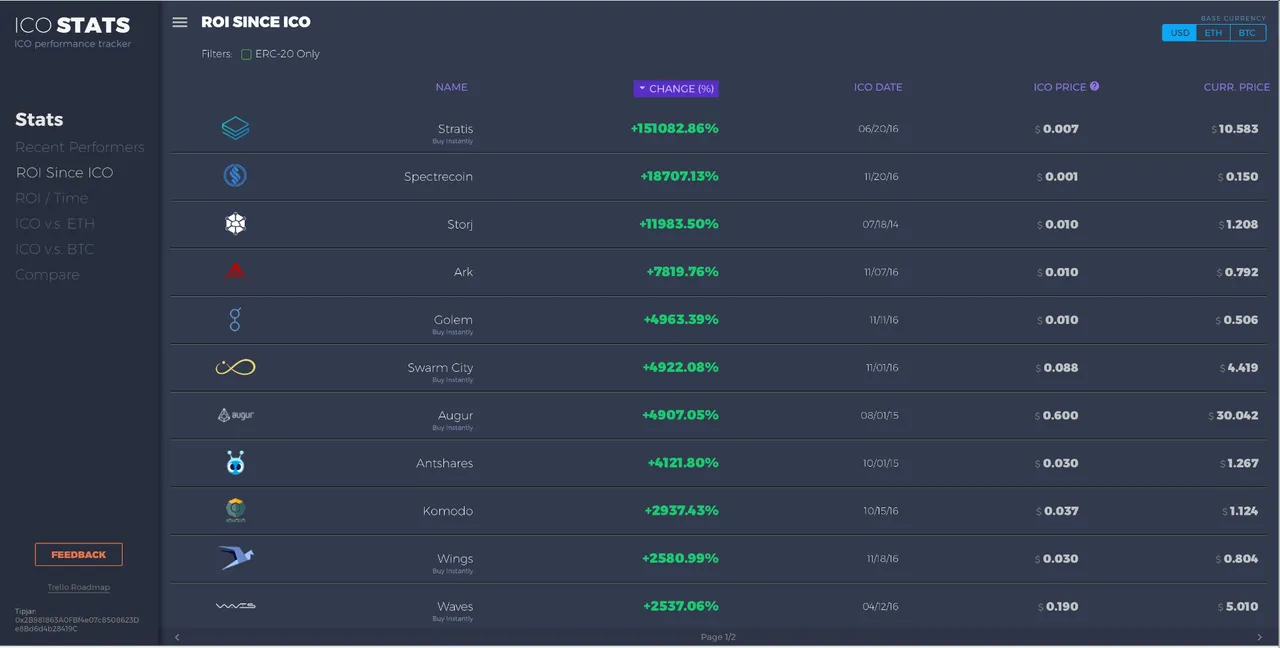Click the Tipjar wallet address
Screen dimensions: 1280x648
point(77,624)
